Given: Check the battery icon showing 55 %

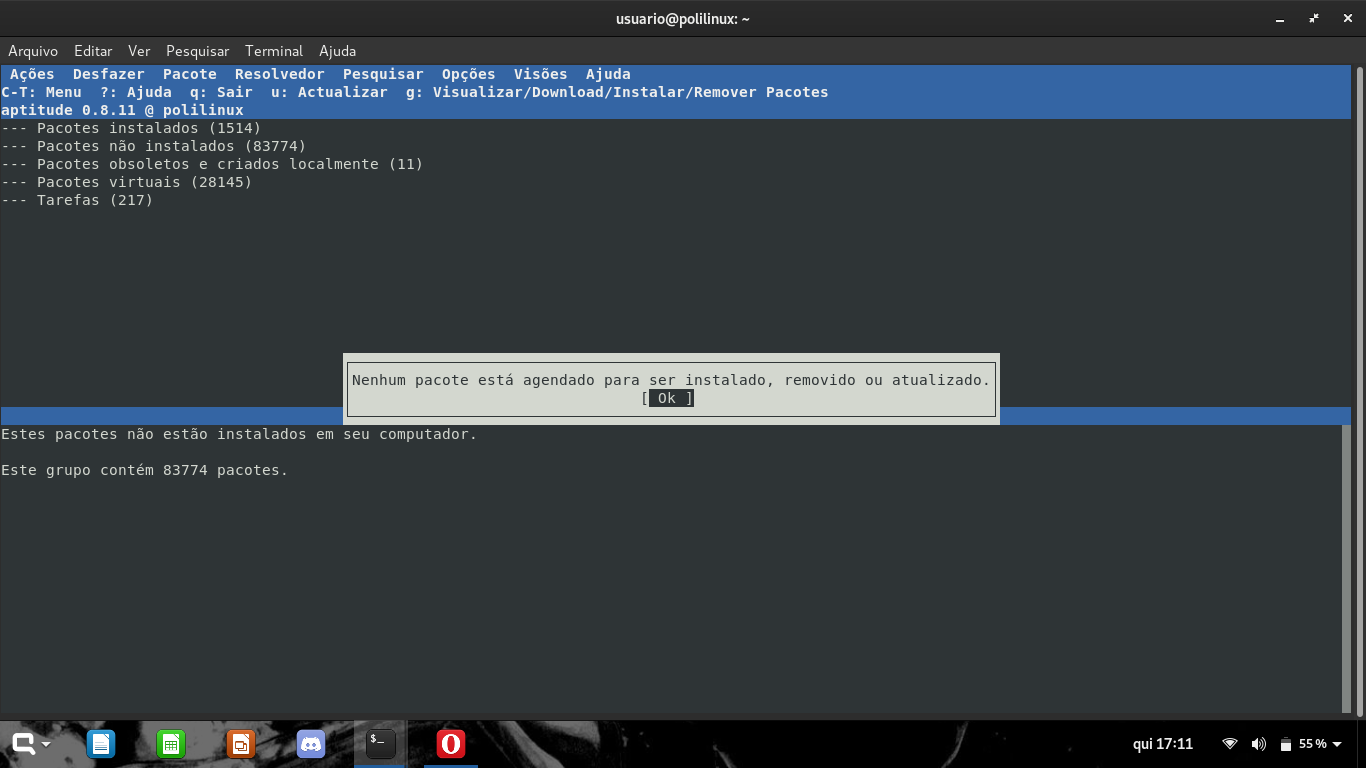Looking at the screenshot, I should point(1286,745).
